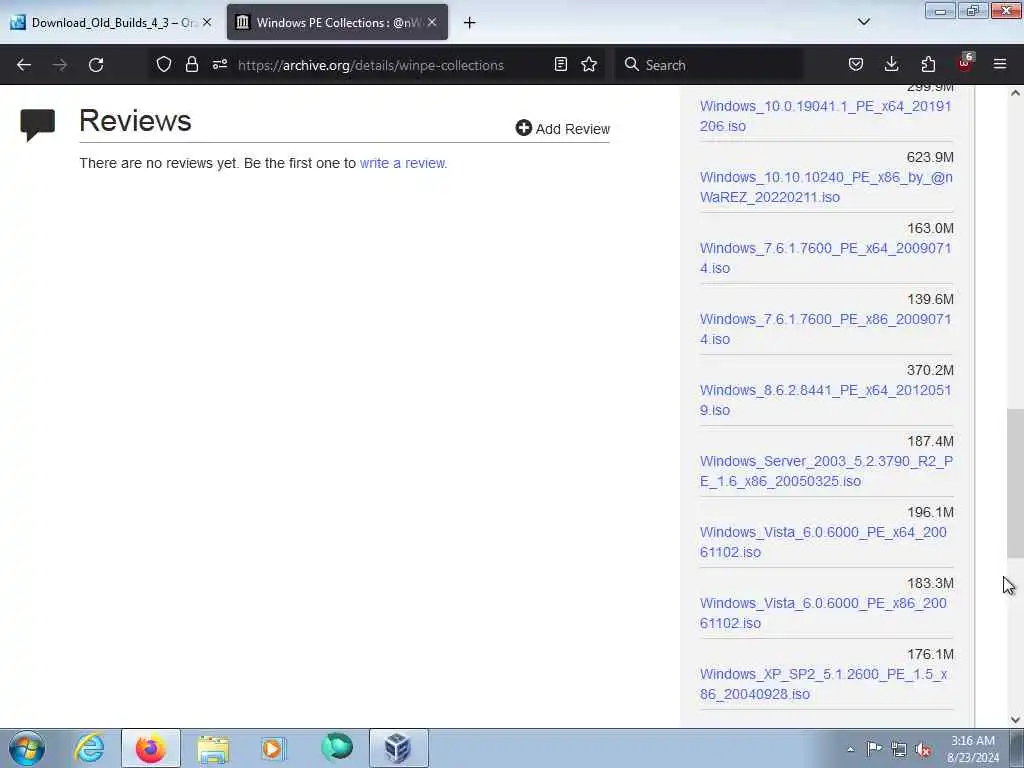Download Windows_Server_2003 R2 PE iso
Image resolution: width=1024 pixels, height=768 pixels.
coord(826,471)
